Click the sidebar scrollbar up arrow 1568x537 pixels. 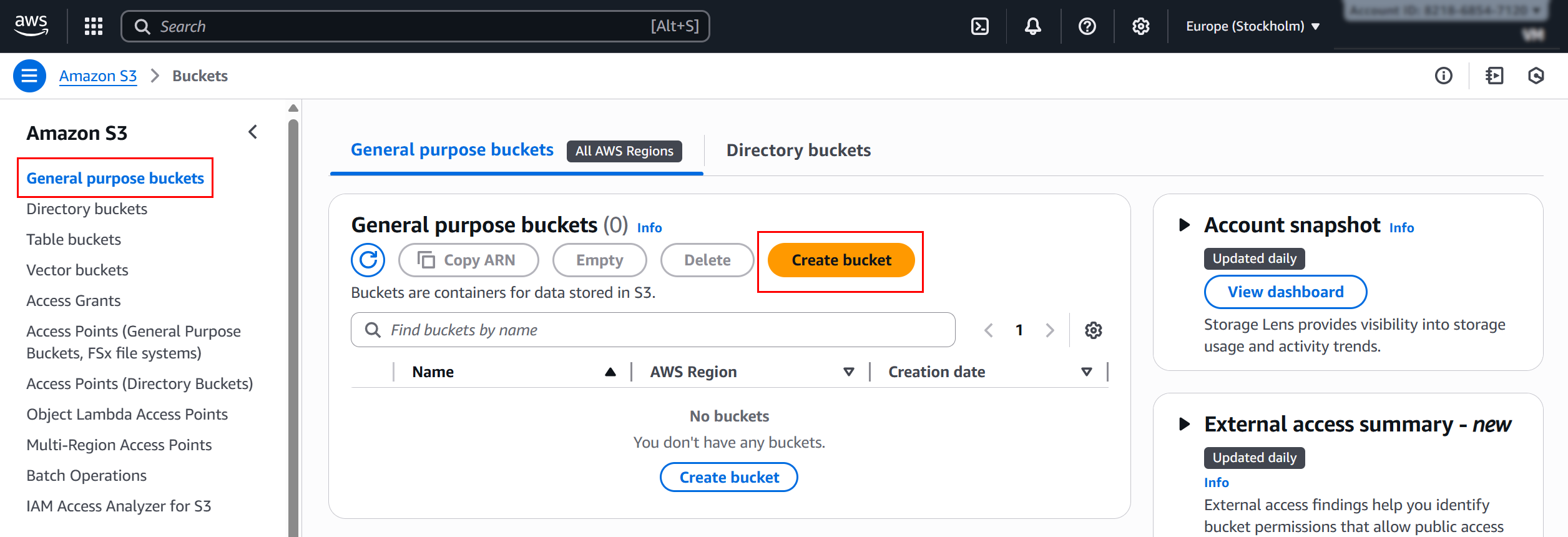coord(293,108)
